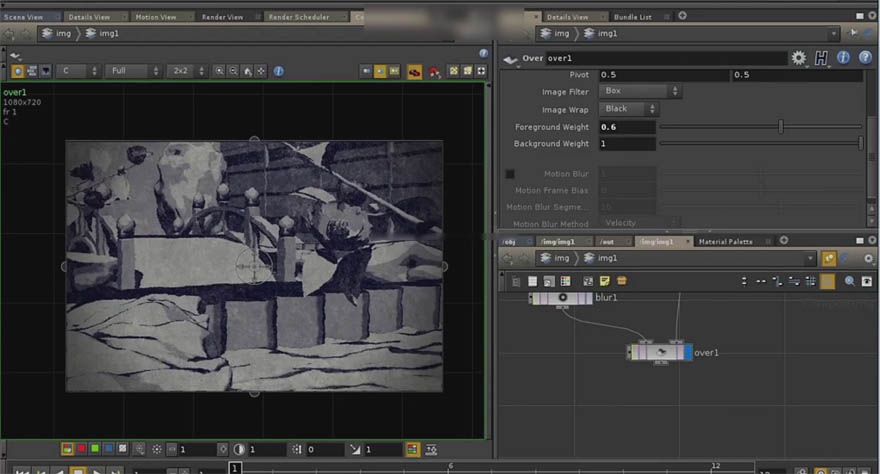Image resolution: width=880 pixels, height=474 pixels.
Task: Click the half-circle gamma icon below viewer
Action: pyautogui.click(x=239, y=449)
